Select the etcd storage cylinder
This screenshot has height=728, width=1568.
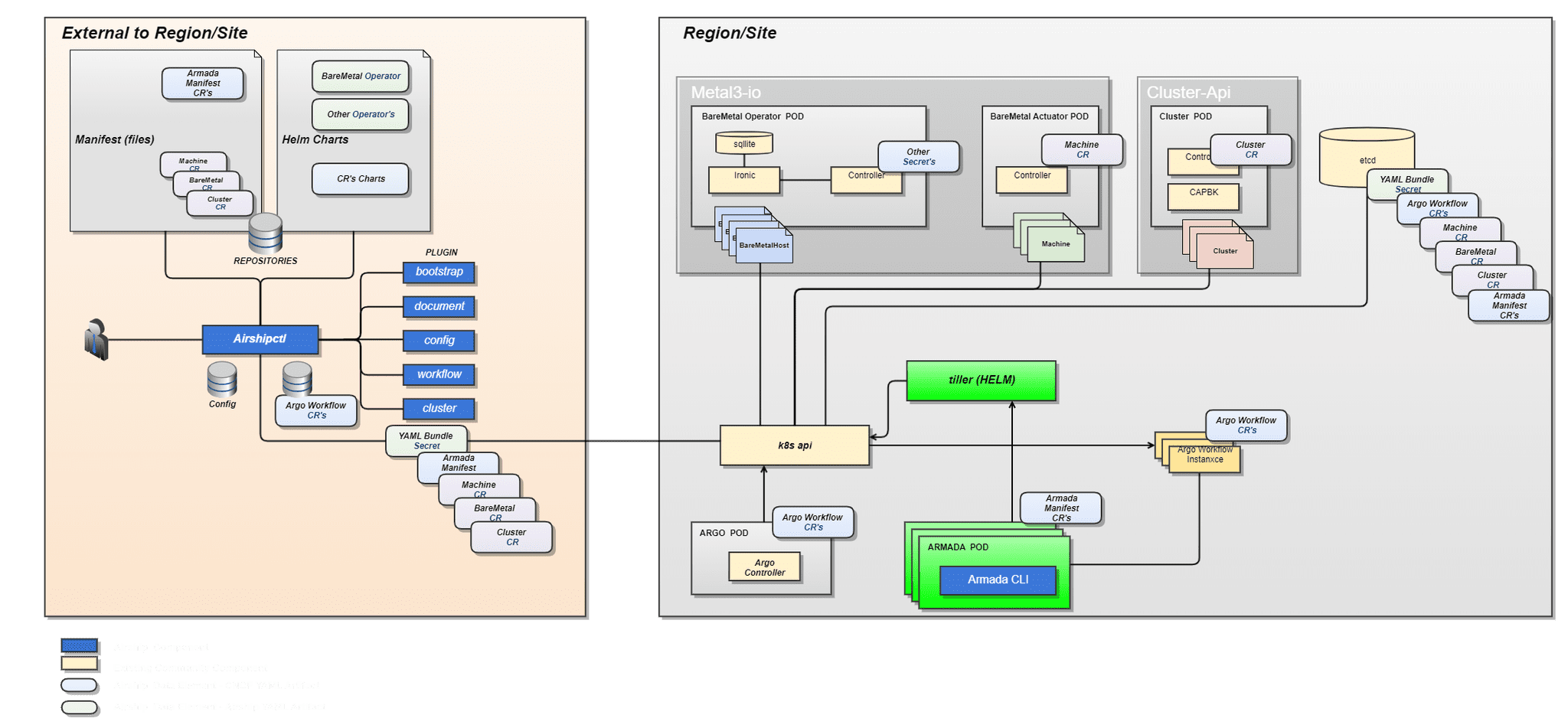[1367, 157]
